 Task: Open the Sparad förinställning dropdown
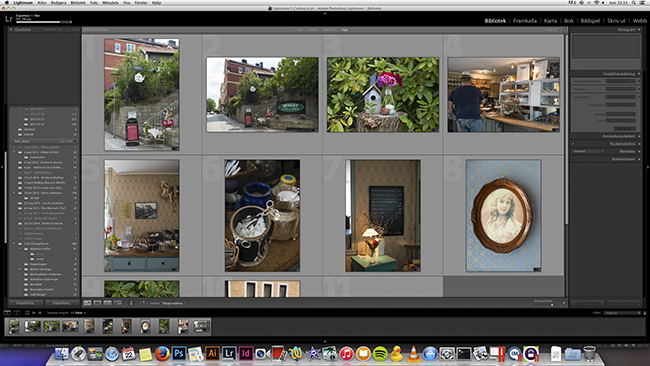point(621,82)
